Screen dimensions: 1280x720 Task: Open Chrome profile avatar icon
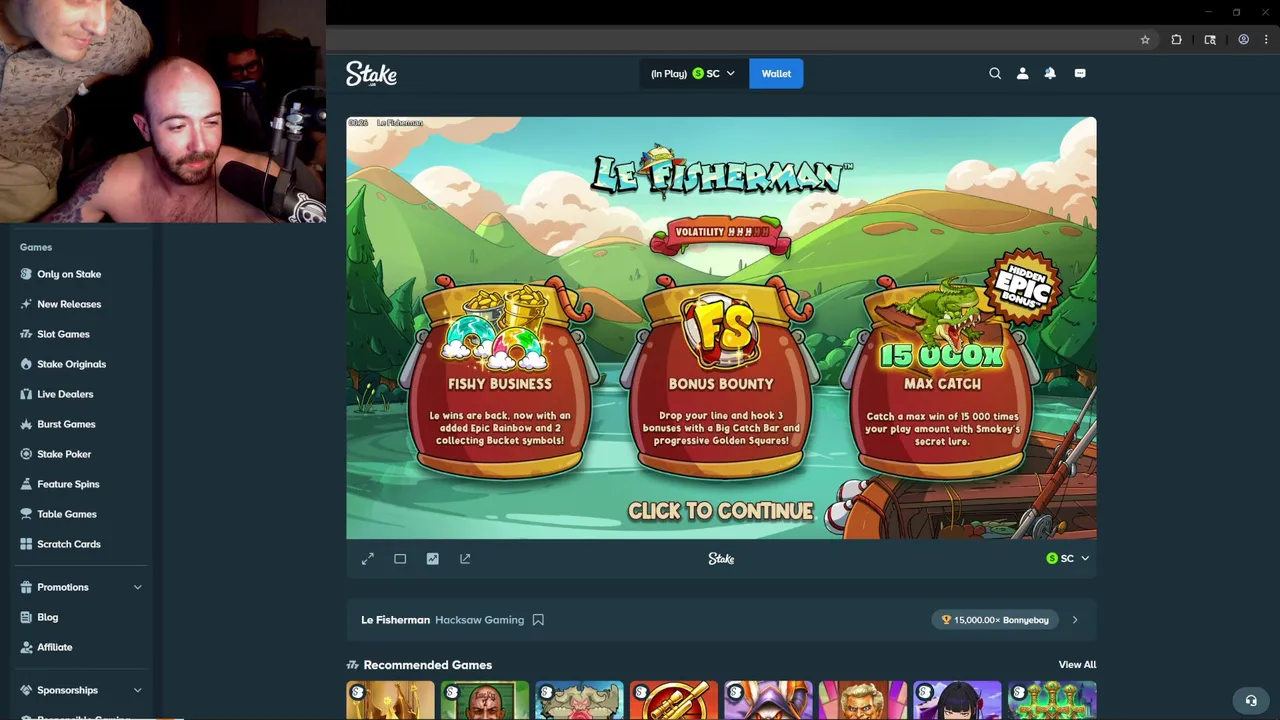pos(1244,40)
